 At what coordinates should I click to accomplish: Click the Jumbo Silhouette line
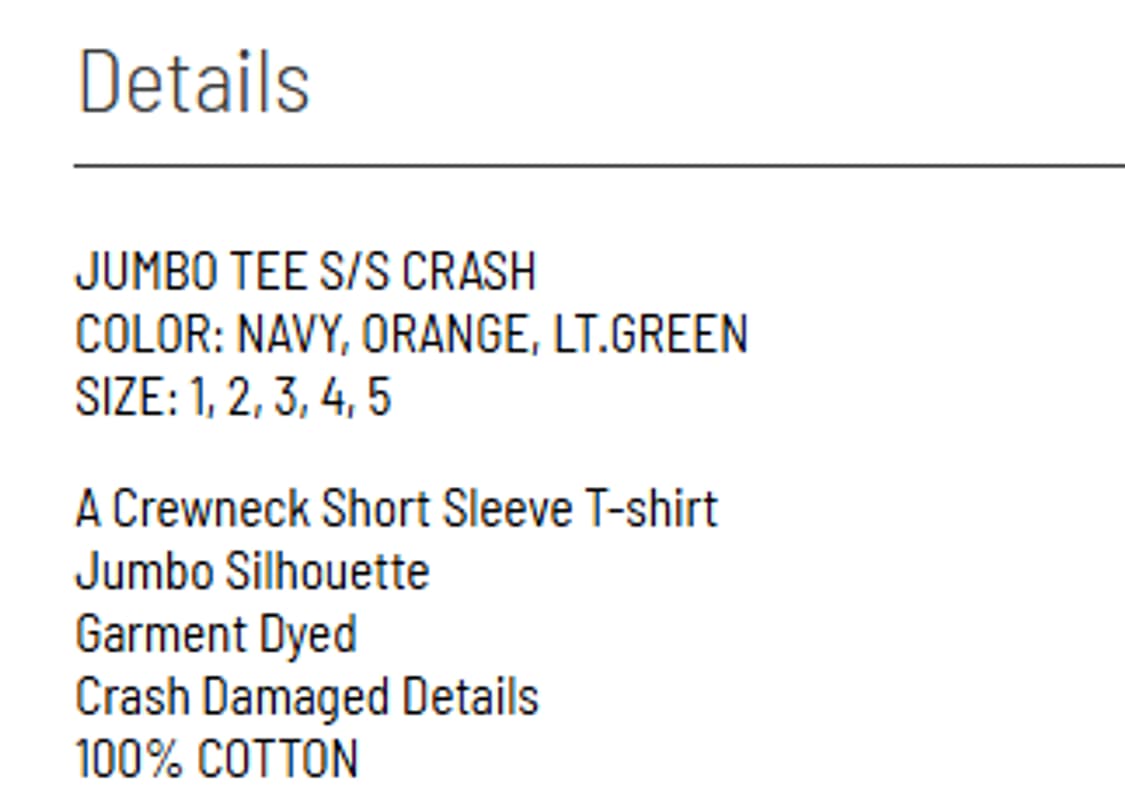[252, 572]
